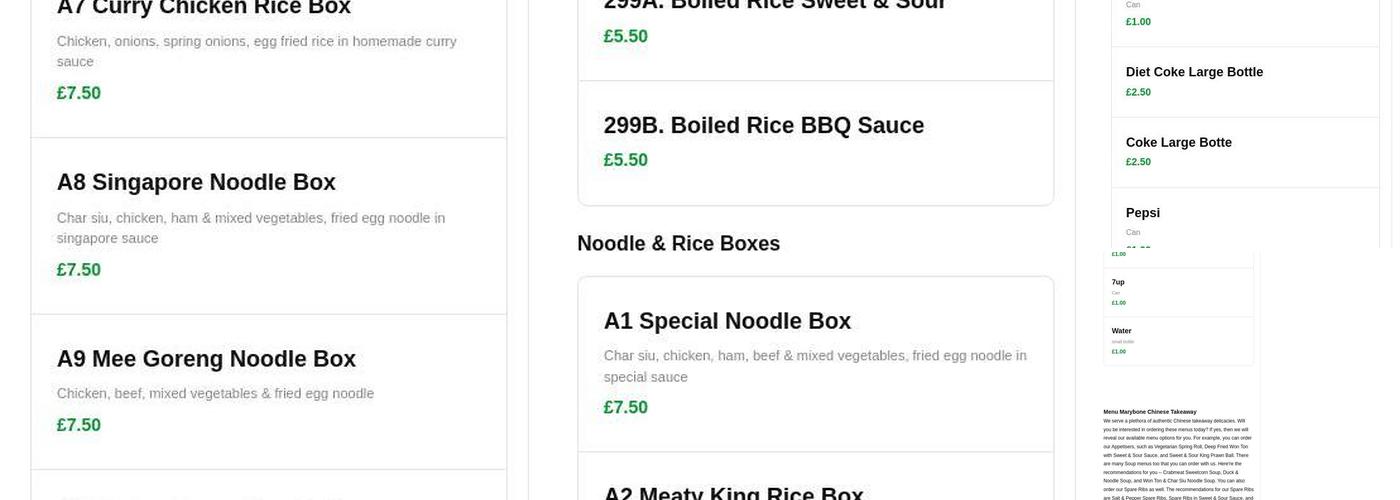Select the Coke Large Botte drink
1400x500 pixels.
pyautogui.click(x=1178, y=143)
